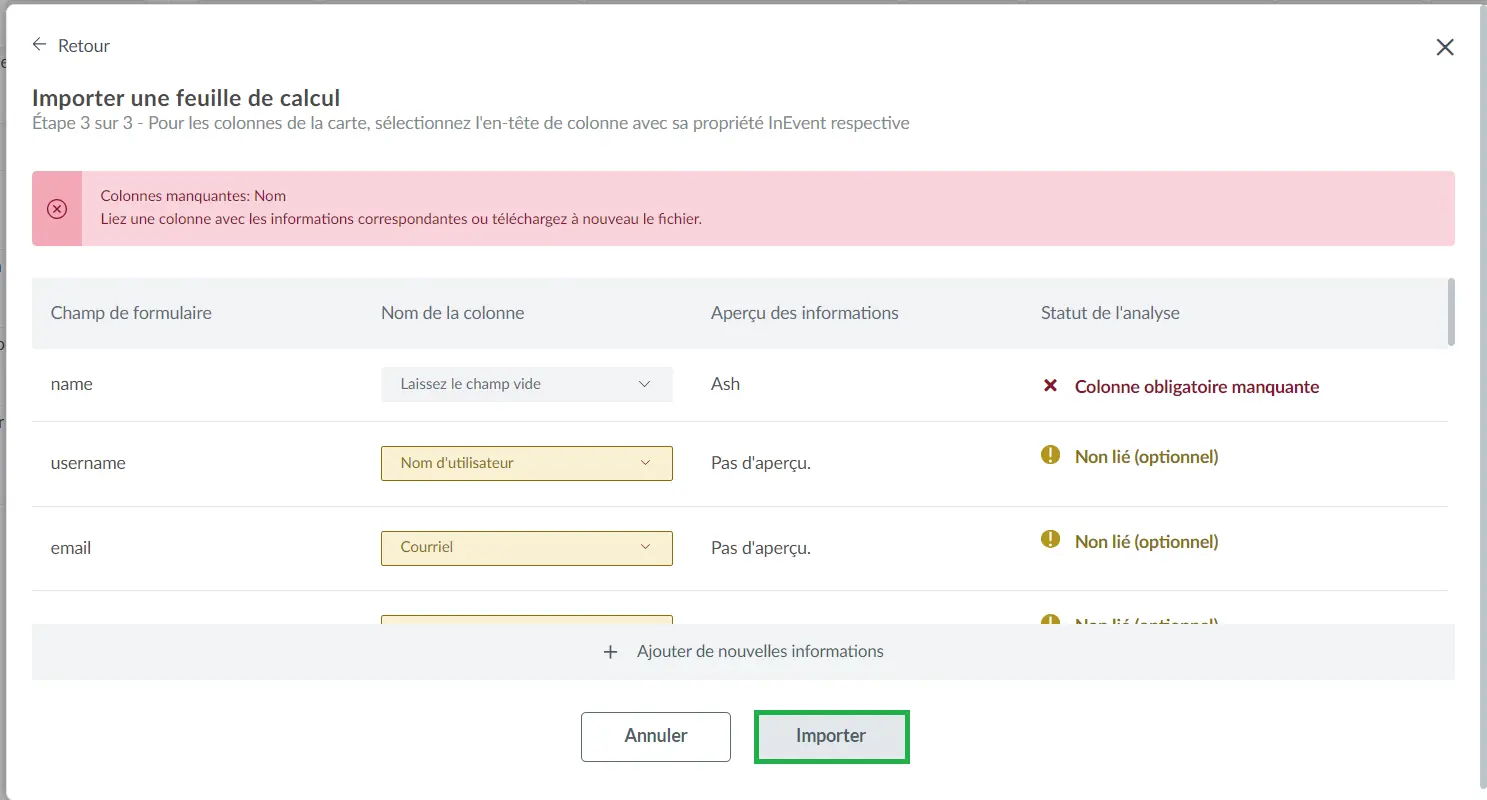Click the 'username' form field cell
The width and height of the screenshot is (1487, 800).
coord(88,463)
